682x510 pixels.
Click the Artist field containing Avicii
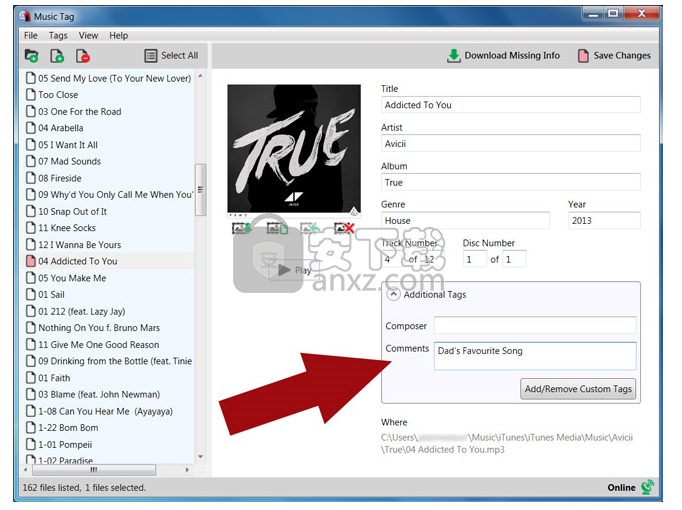(511, 143)
